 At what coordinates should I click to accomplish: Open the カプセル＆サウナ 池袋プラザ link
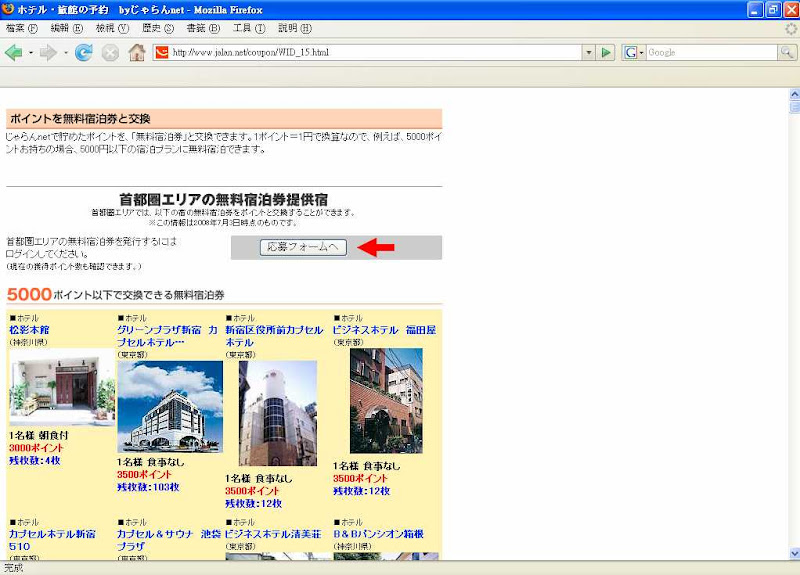click(169, 540)
